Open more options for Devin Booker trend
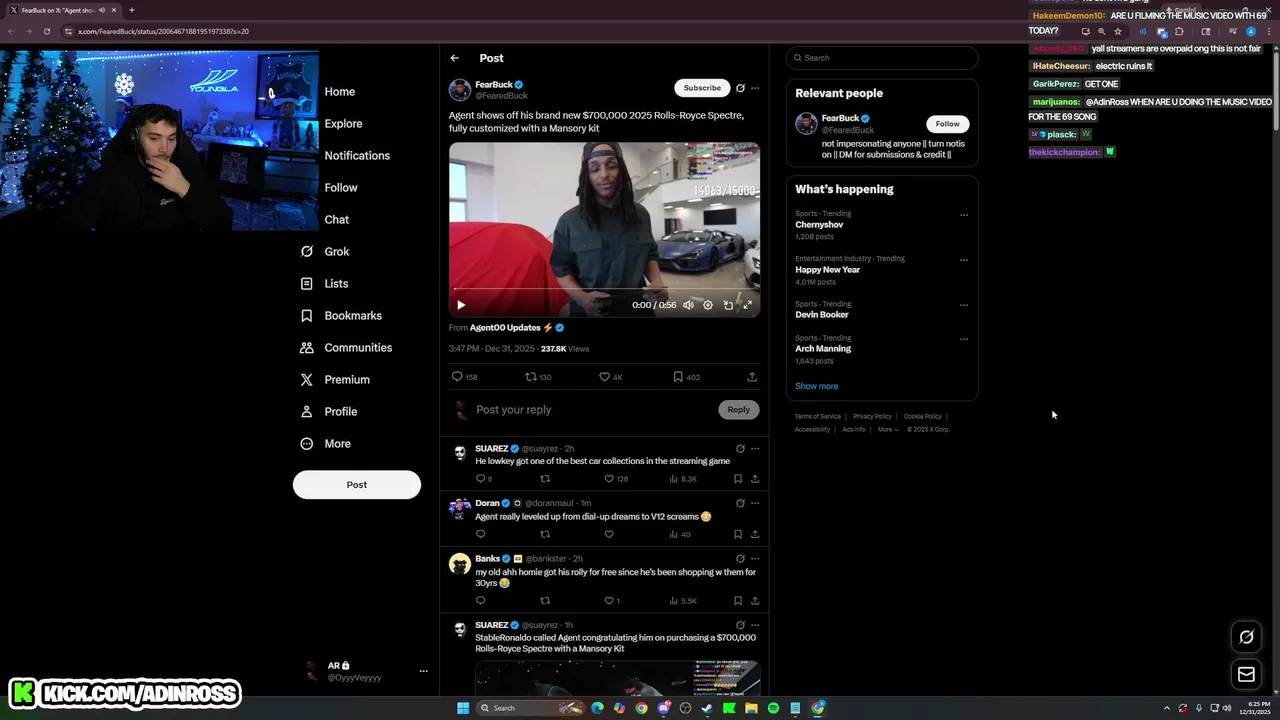The width and height of the screenshot is (1280, 720). coord(964,305)
